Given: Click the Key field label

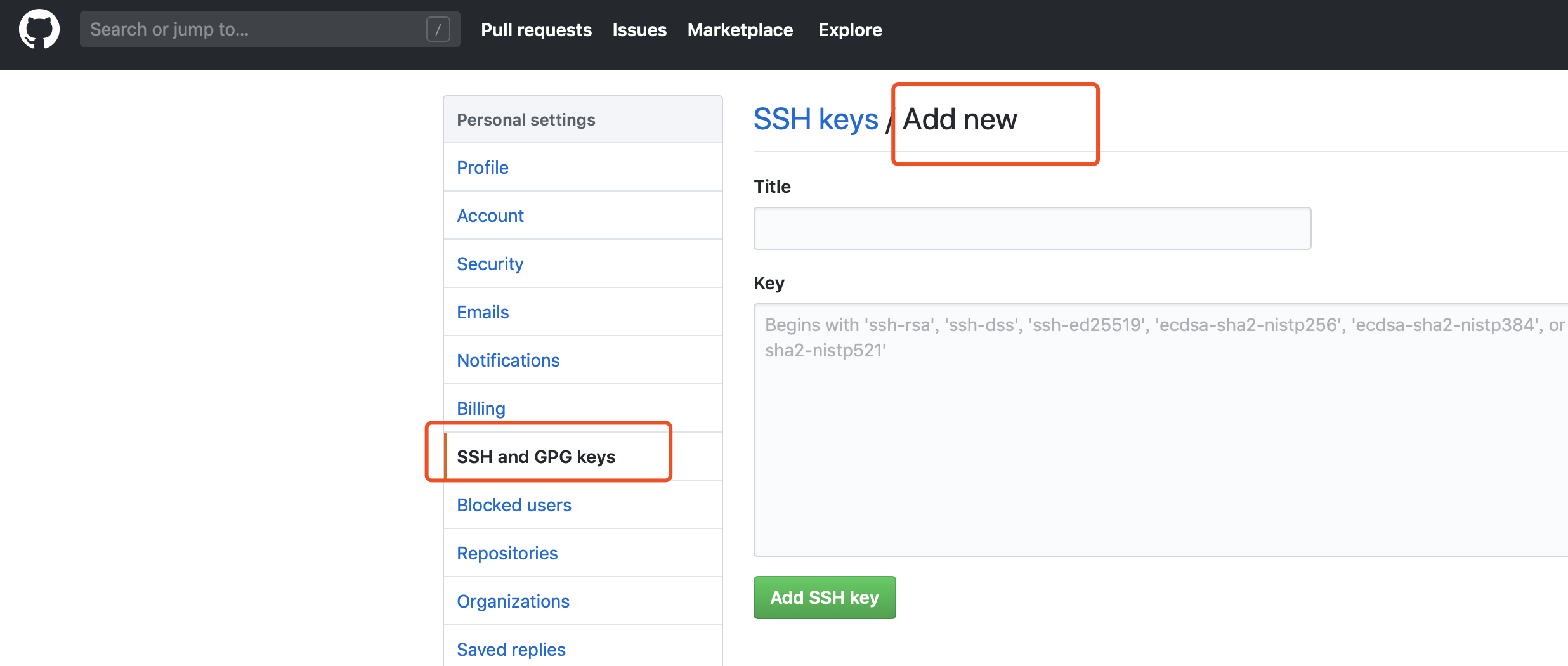Looking at the screenshot, I should [769, 283].
